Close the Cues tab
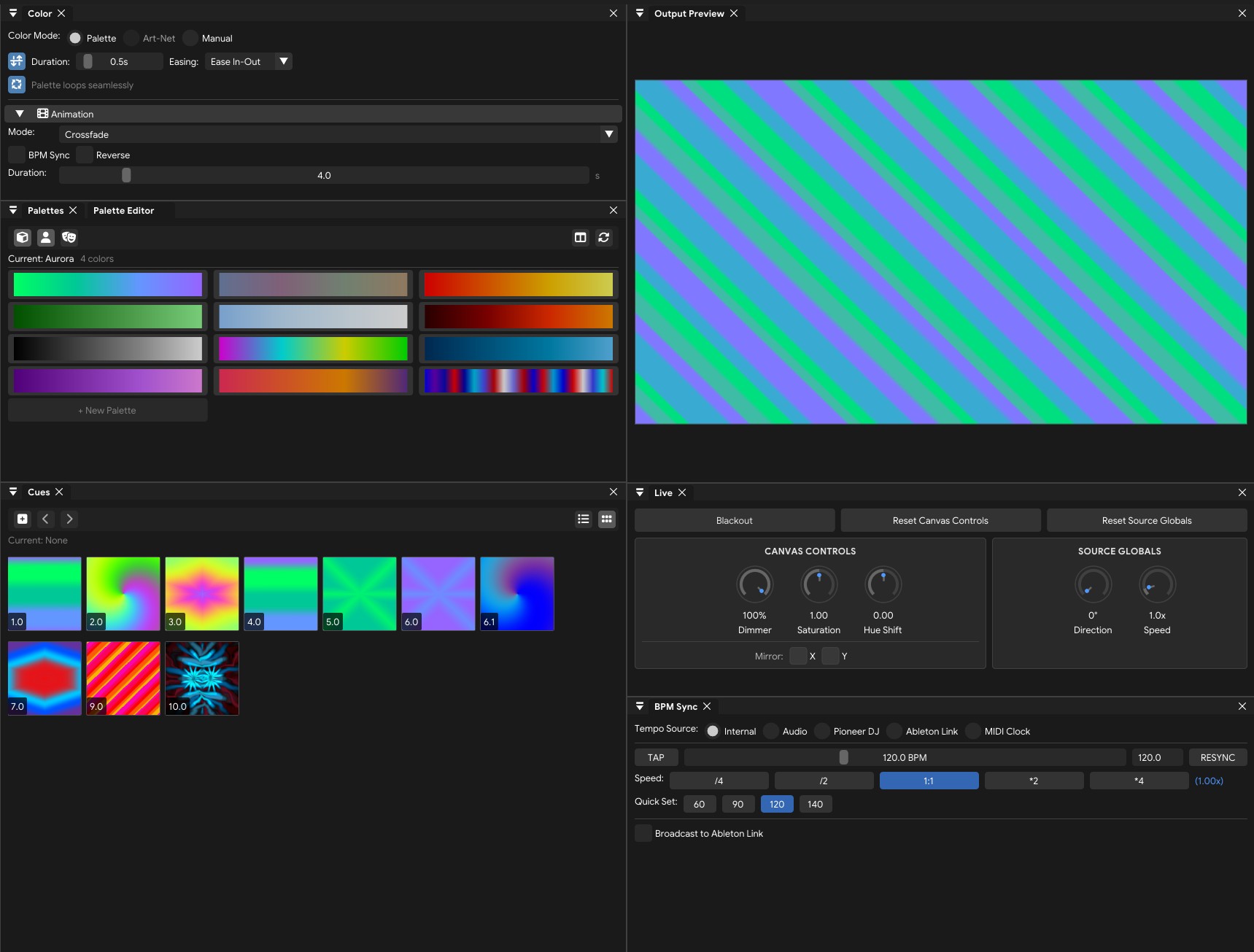The width and height of the screenshot is (1254, 952). click(x=59, y=492)
